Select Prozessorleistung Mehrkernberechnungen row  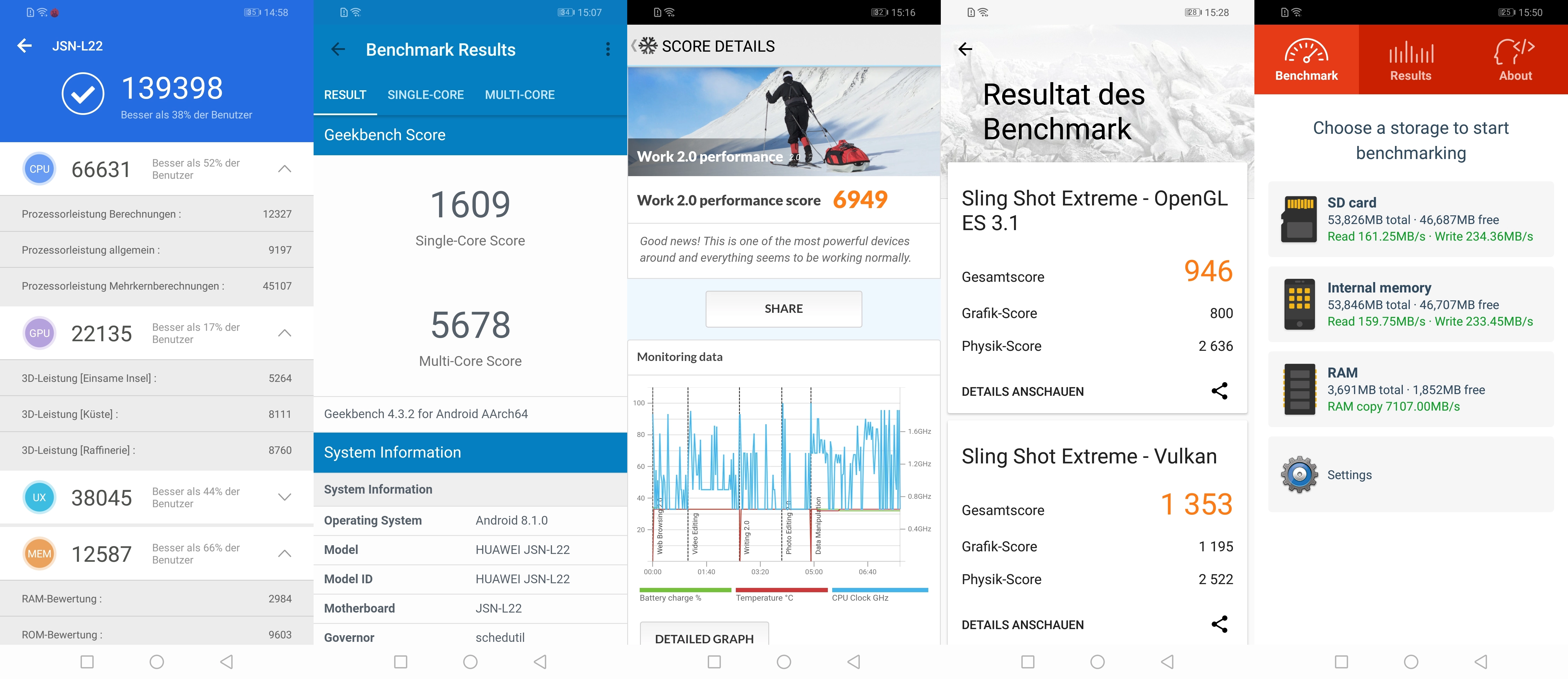pyautogui.click(x=157, y=286)
